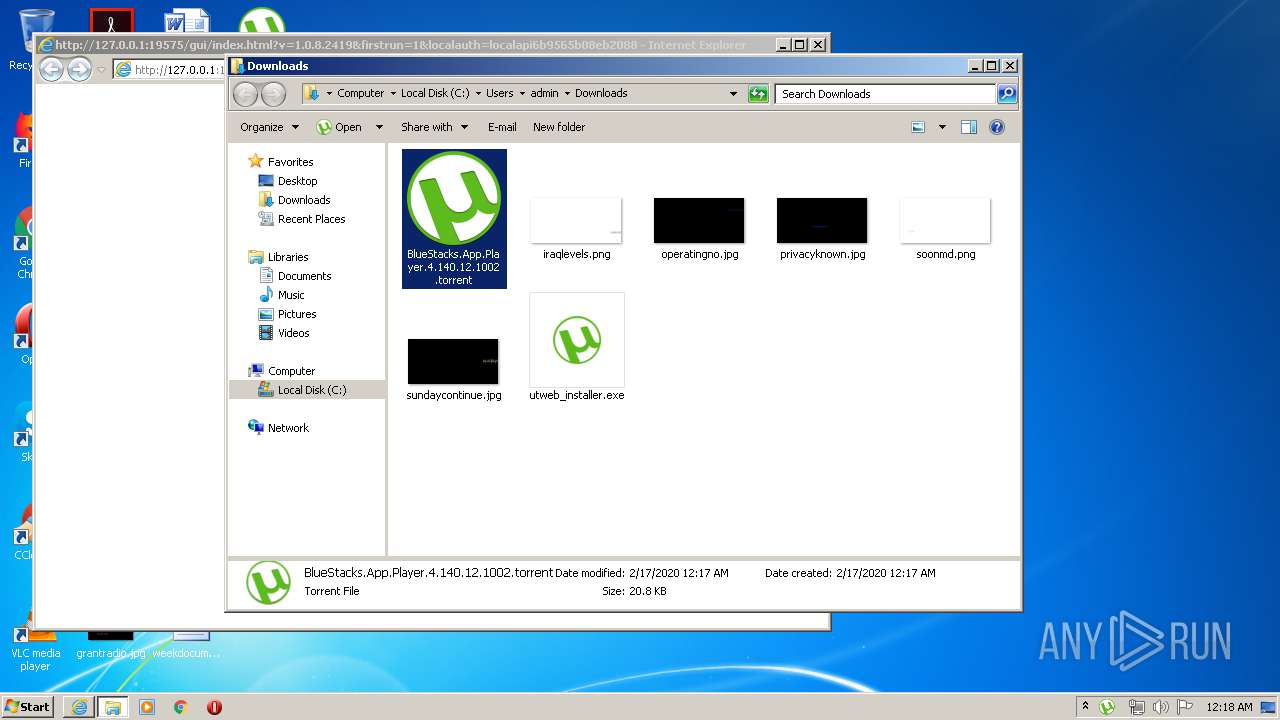Click the Internet Explorer back button
This screenshot has height=720, width=1280.
click(x=51, y=69)
